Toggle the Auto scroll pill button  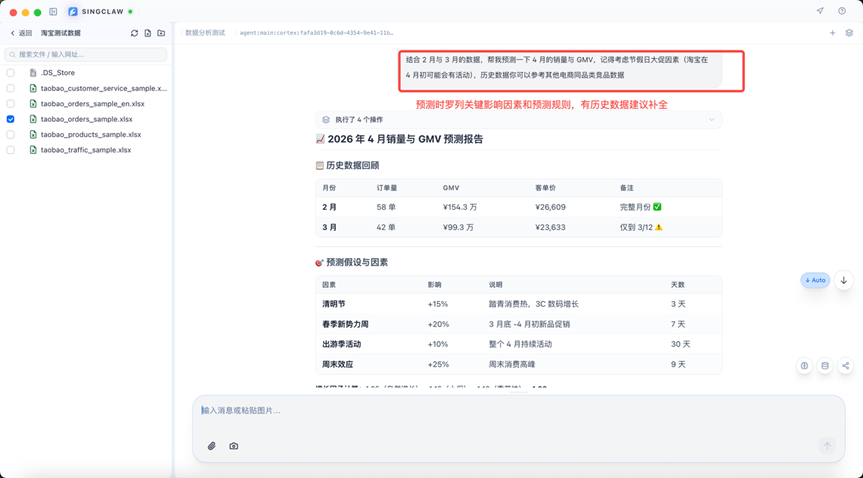tap(815, 280)
